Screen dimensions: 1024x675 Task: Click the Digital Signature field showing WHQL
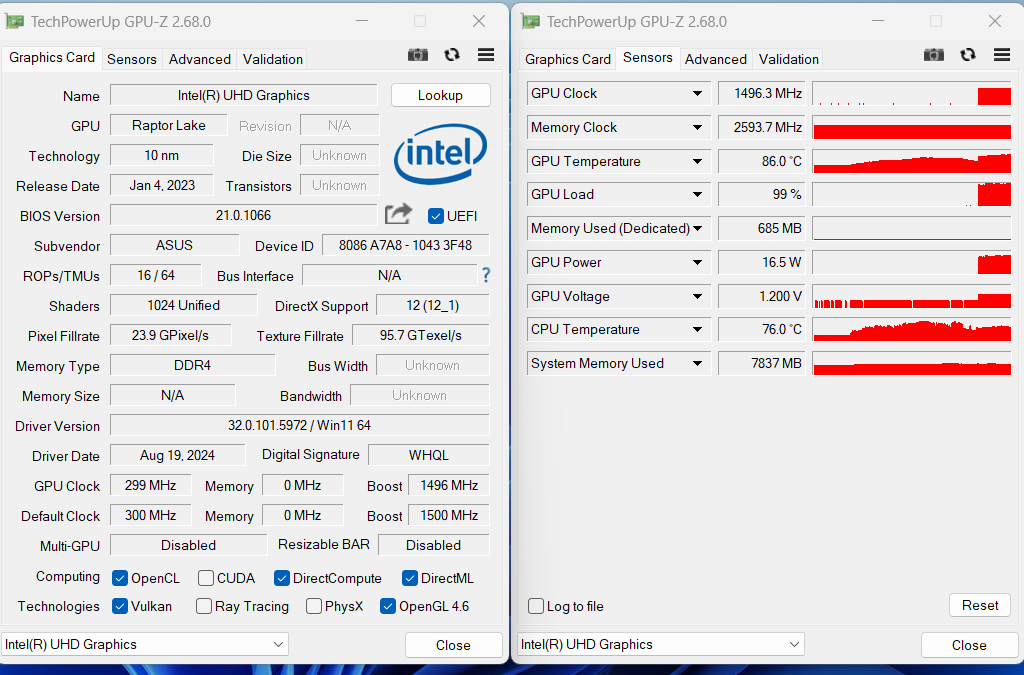429,455
